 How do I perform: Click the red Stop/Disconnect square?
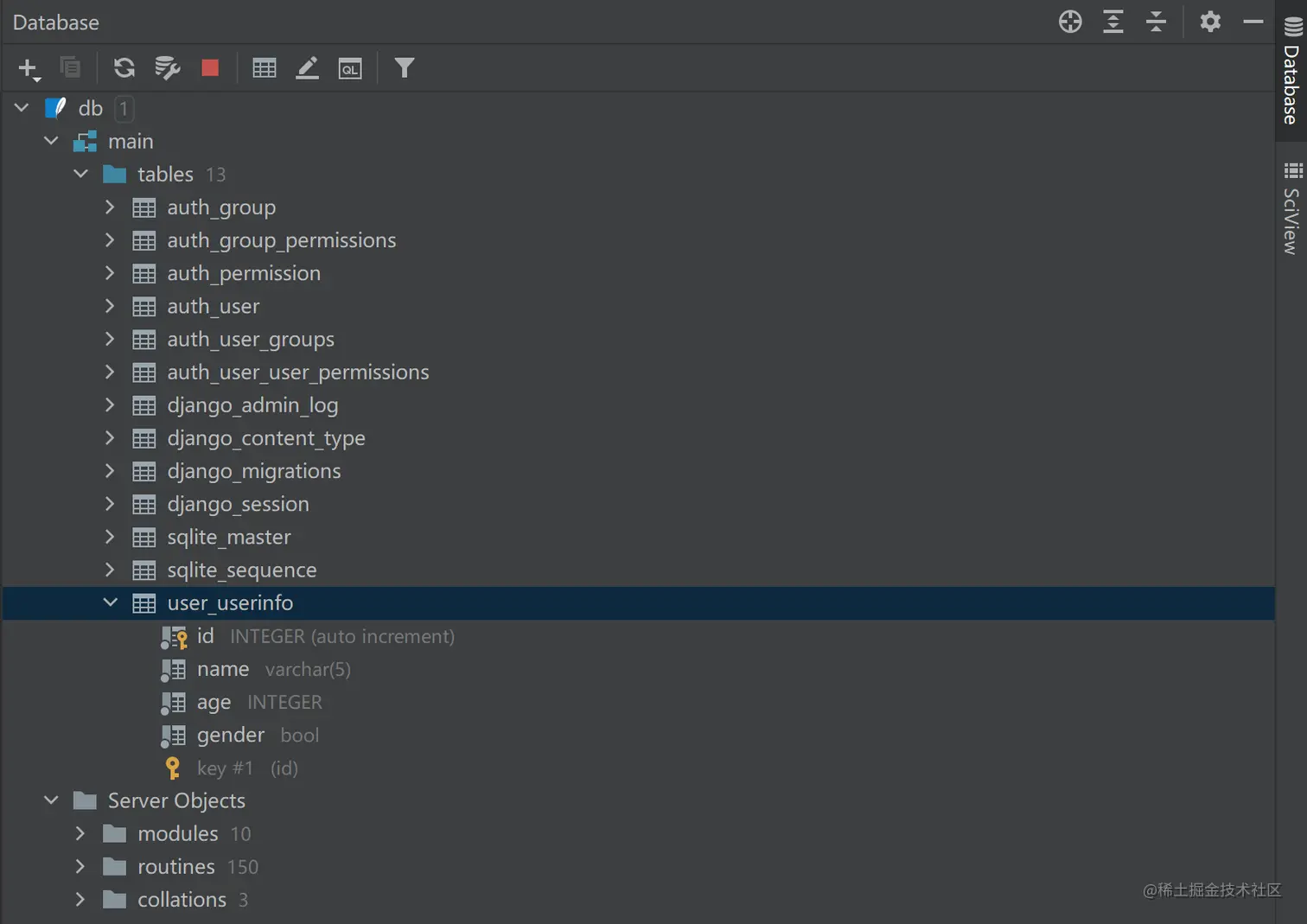coord(210,67)
